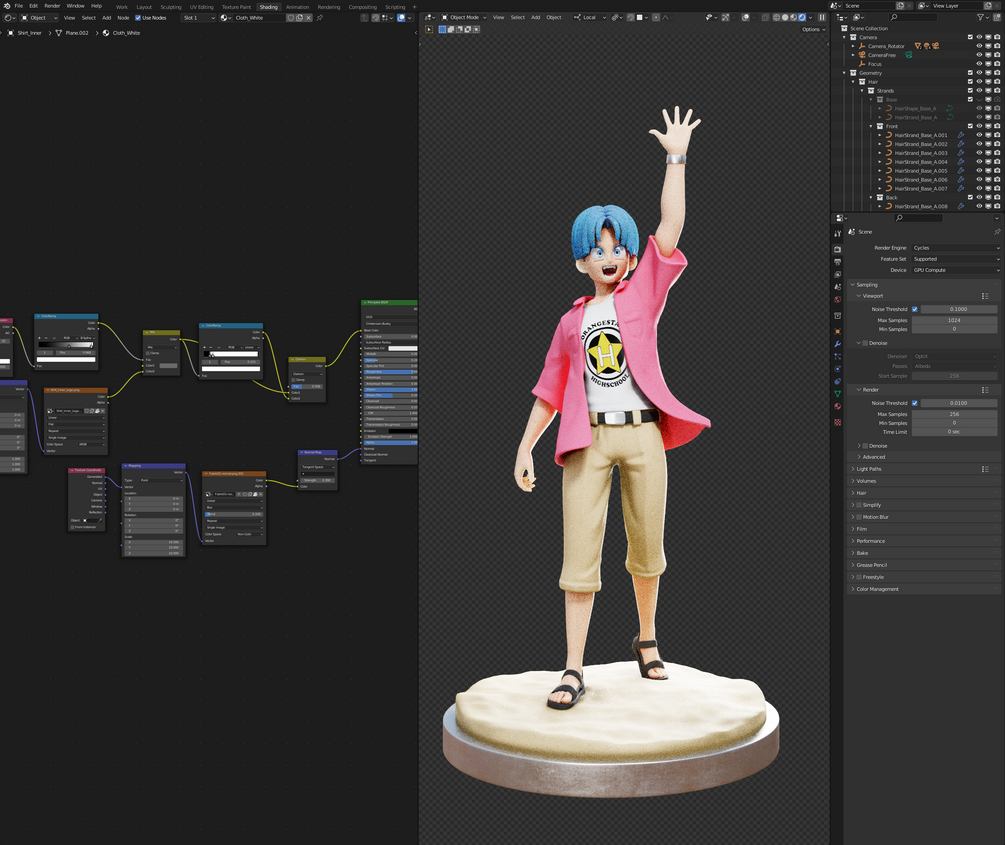Unlink the Cloth_White material X icon
Image resolution: width=1005 pixels, height=845 pixels.
tap(309, 18)
